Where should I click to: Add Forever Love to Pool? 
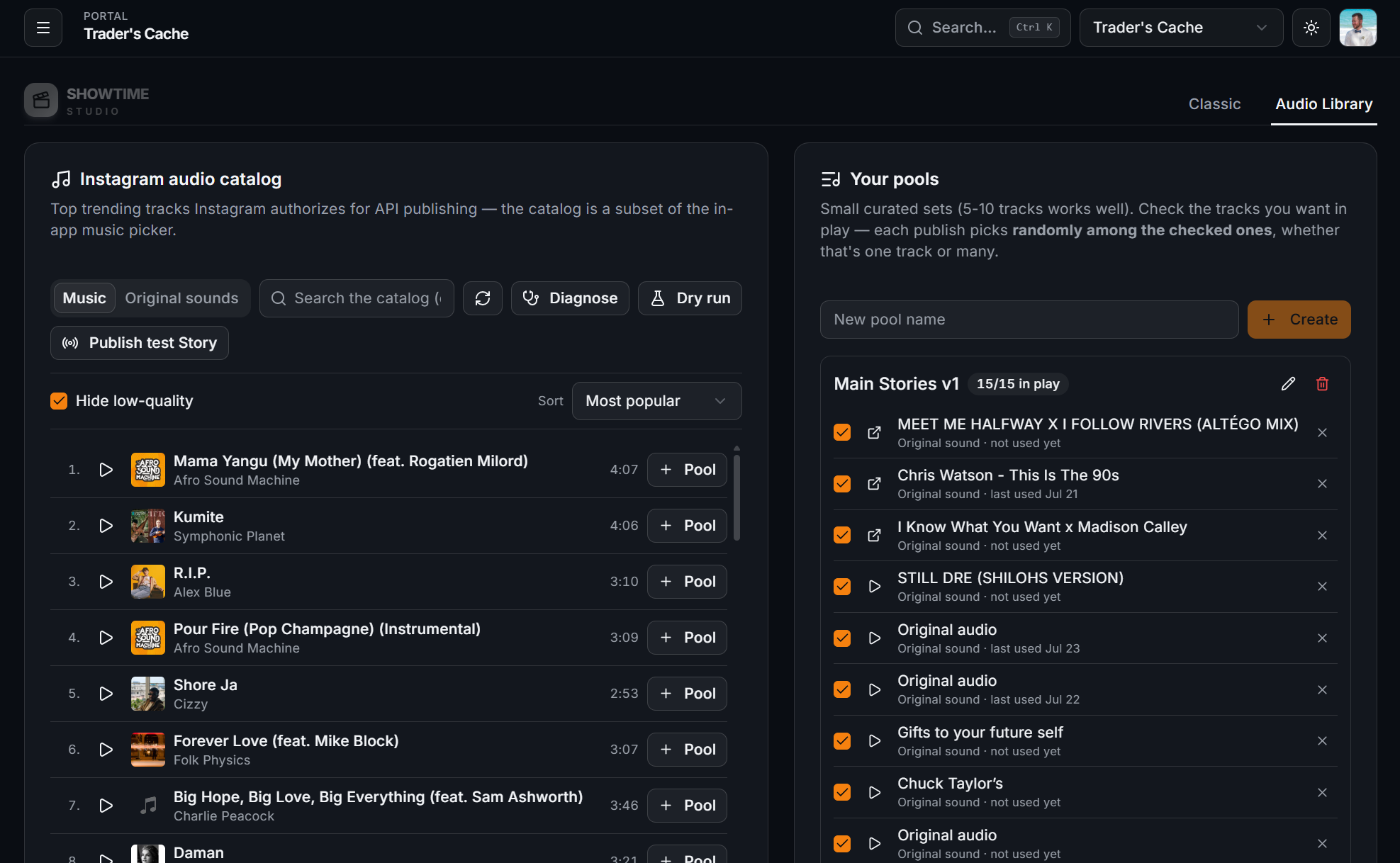pos(687,750)
